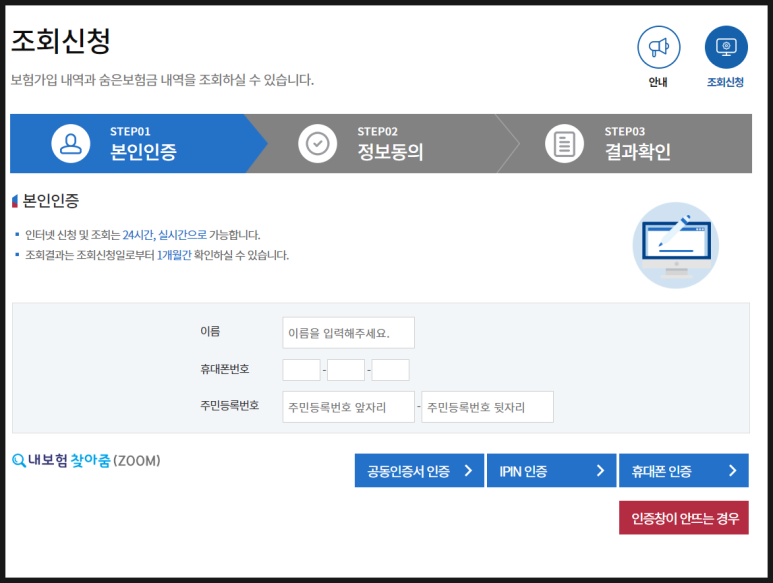Click the arrow on IPIN 인증 button
Image resolution: width=773 pixels, height=583 pixels.
point(600,471)
